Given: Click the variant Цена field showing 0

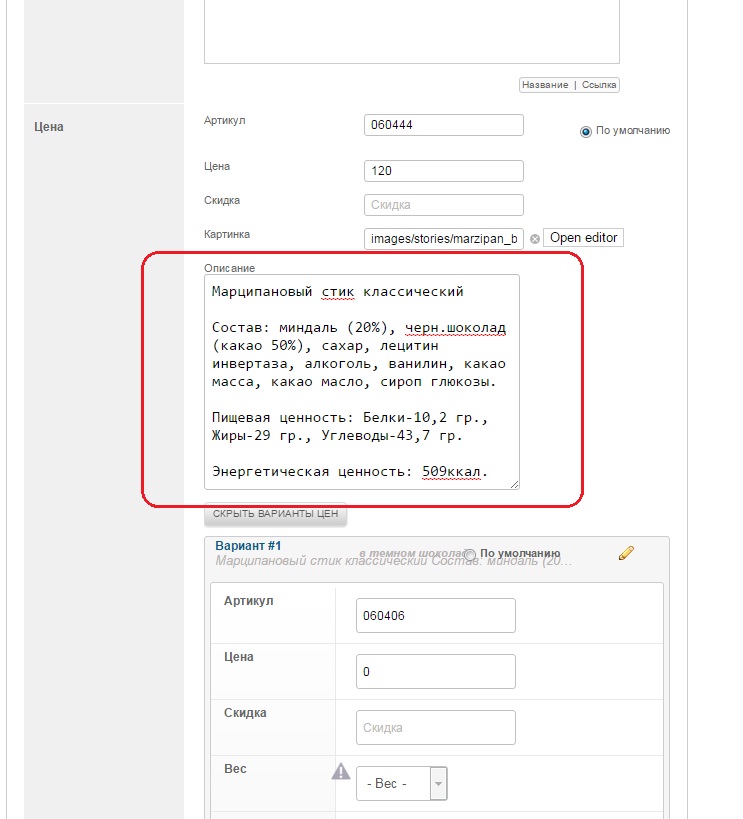Looking at the screenshot, I should (435, 672).
